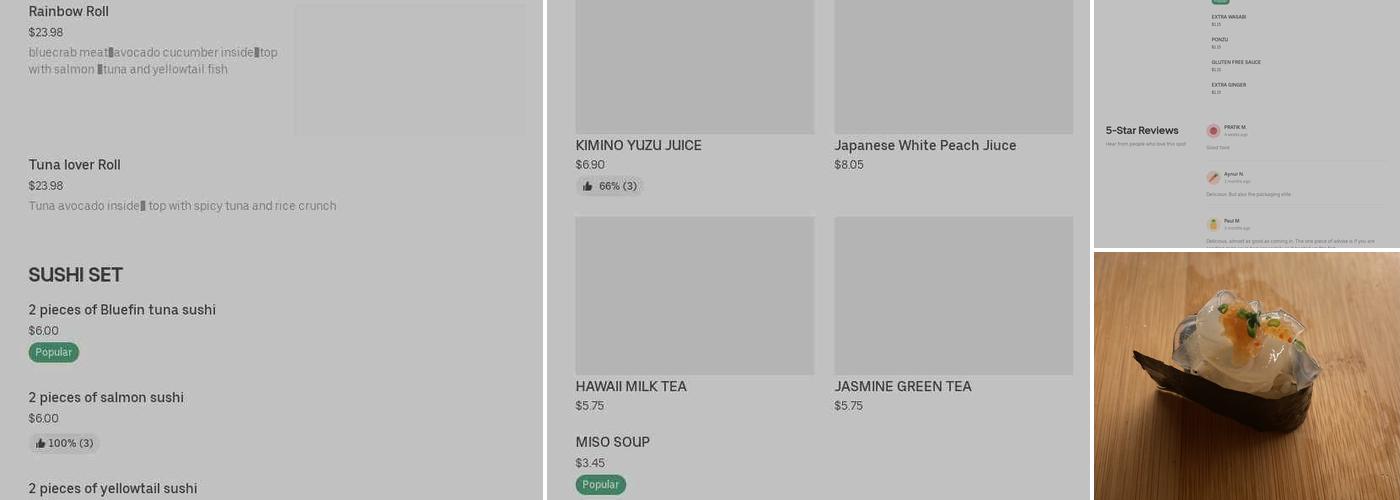
Task: Open the Tuna lover Roll item
Action: point(75,165)
